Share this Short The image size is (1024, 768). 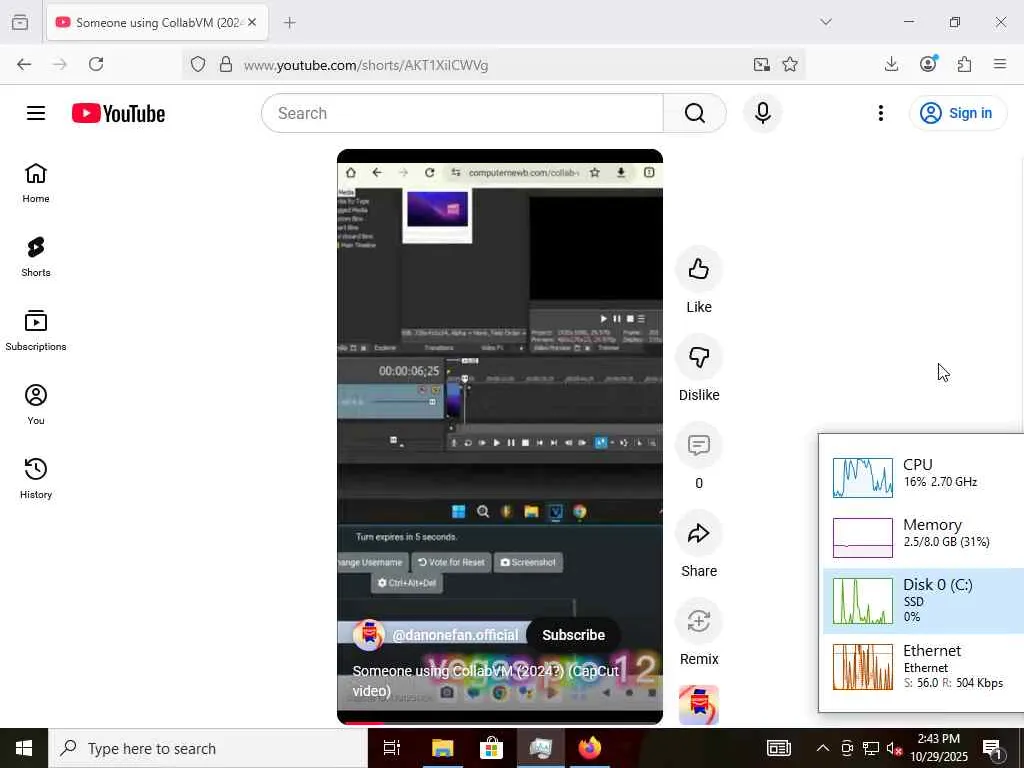pos(699,534)
